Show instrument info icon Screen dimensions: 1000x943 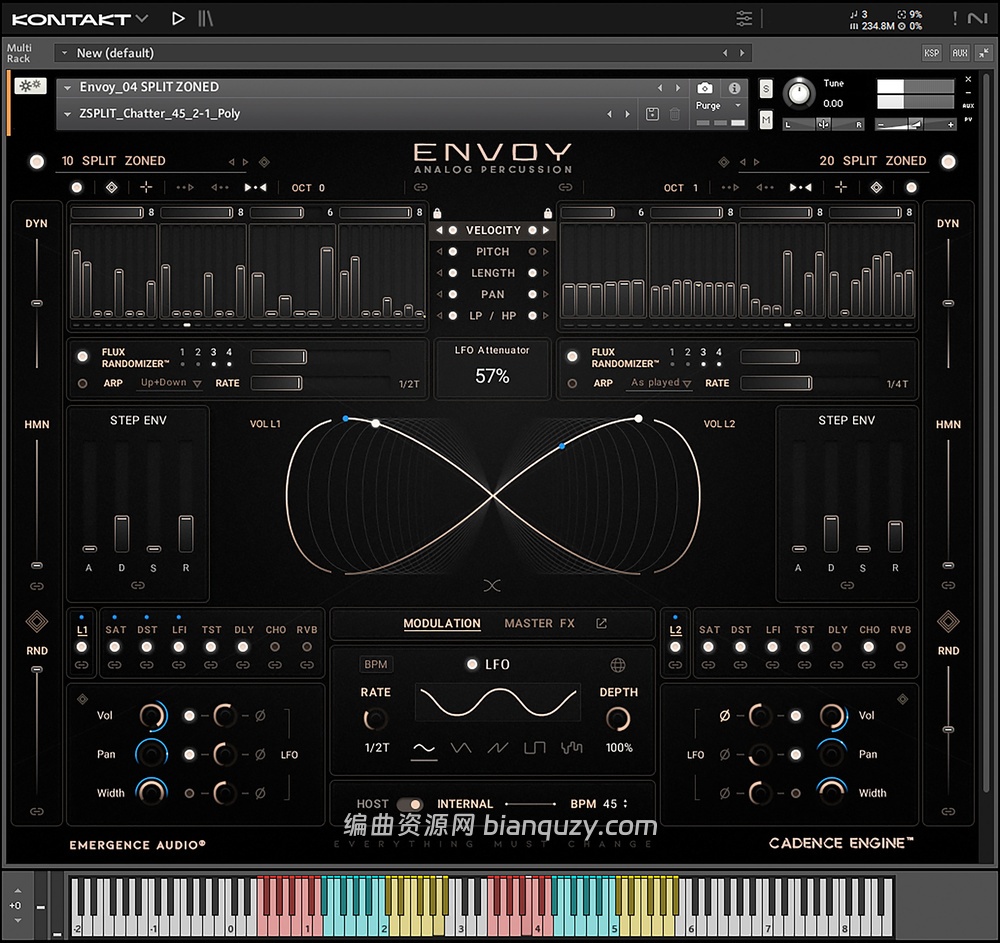[x=735, y=88]
